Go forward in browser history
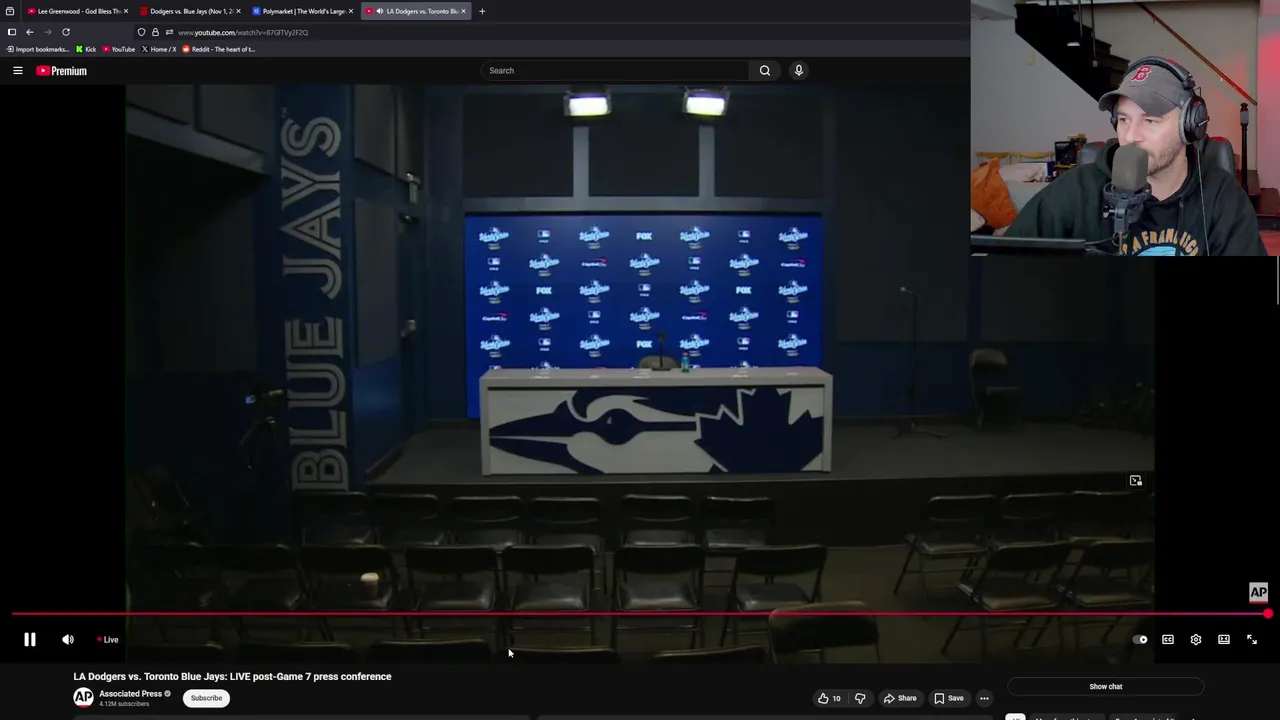The height and width of the screenshot is (720, 1280). coord(47,32)
